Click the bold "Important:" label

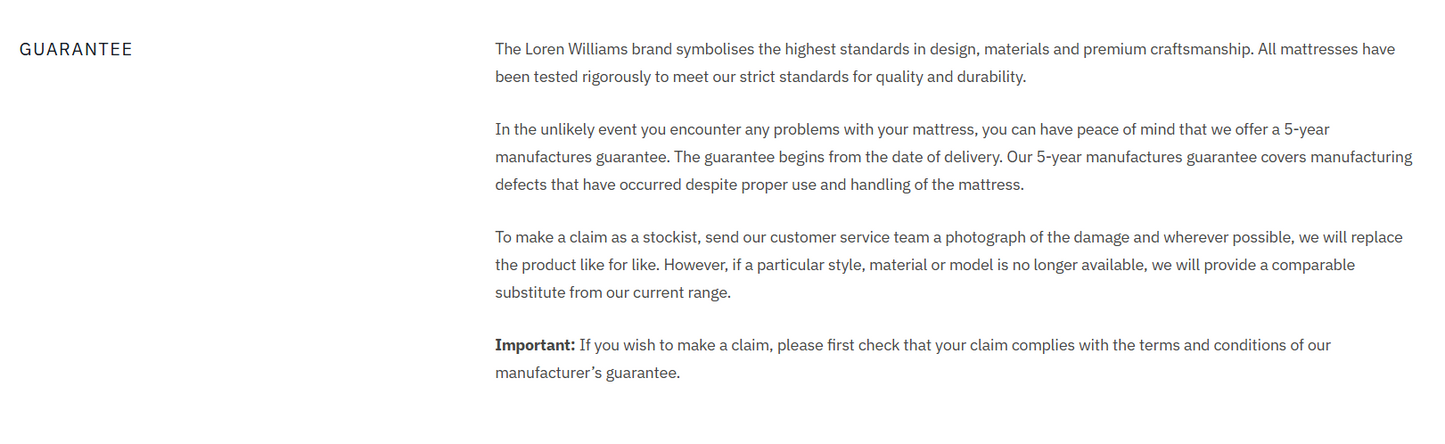click(535, 346)
